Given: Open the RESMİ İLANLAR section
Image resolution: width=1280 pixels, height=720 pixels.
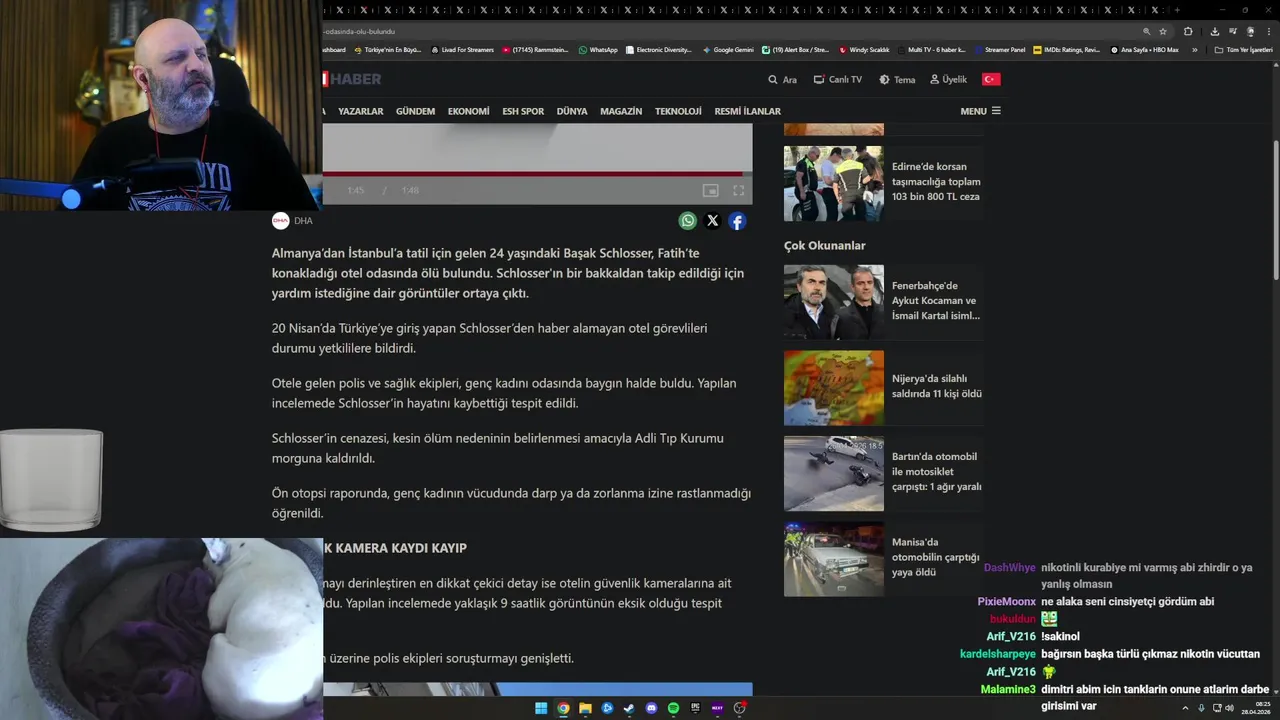Looking at the screenshot, I should [747, 111].
